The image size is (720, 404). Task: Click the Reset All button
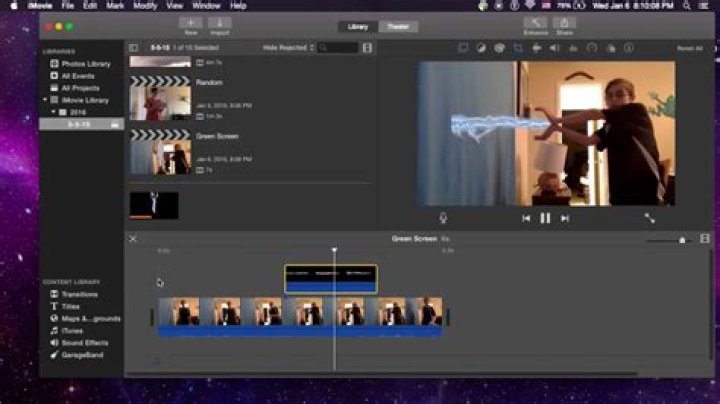coord(690,48)
